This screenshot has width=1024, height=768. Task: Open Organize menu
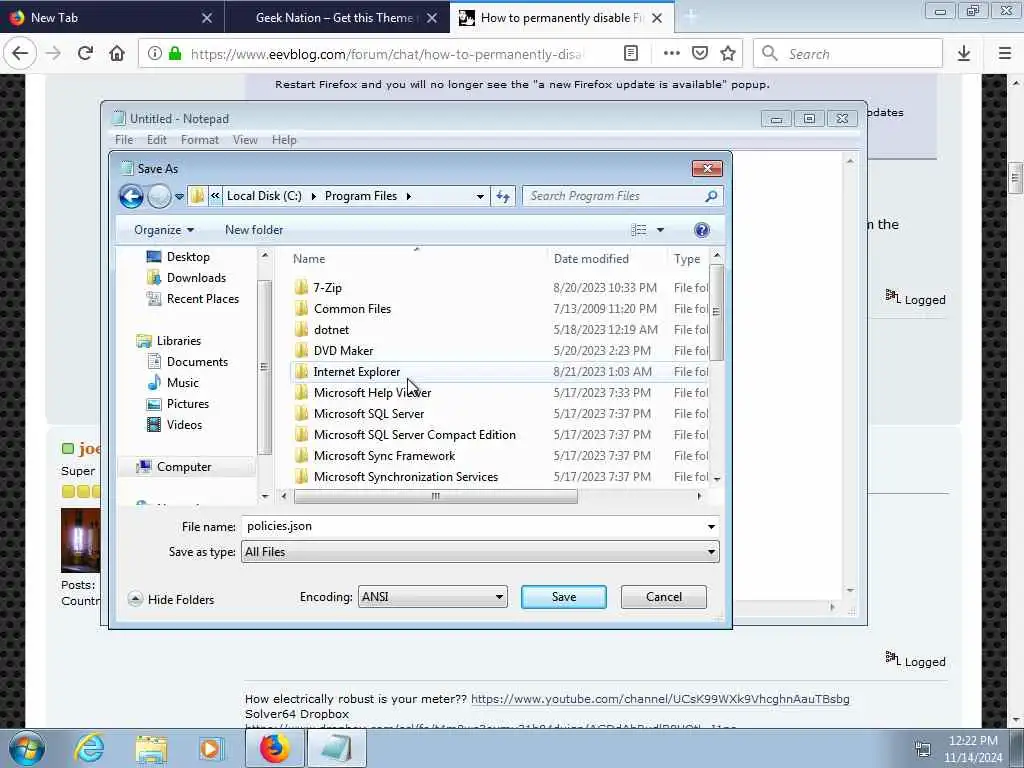[163, 230]
